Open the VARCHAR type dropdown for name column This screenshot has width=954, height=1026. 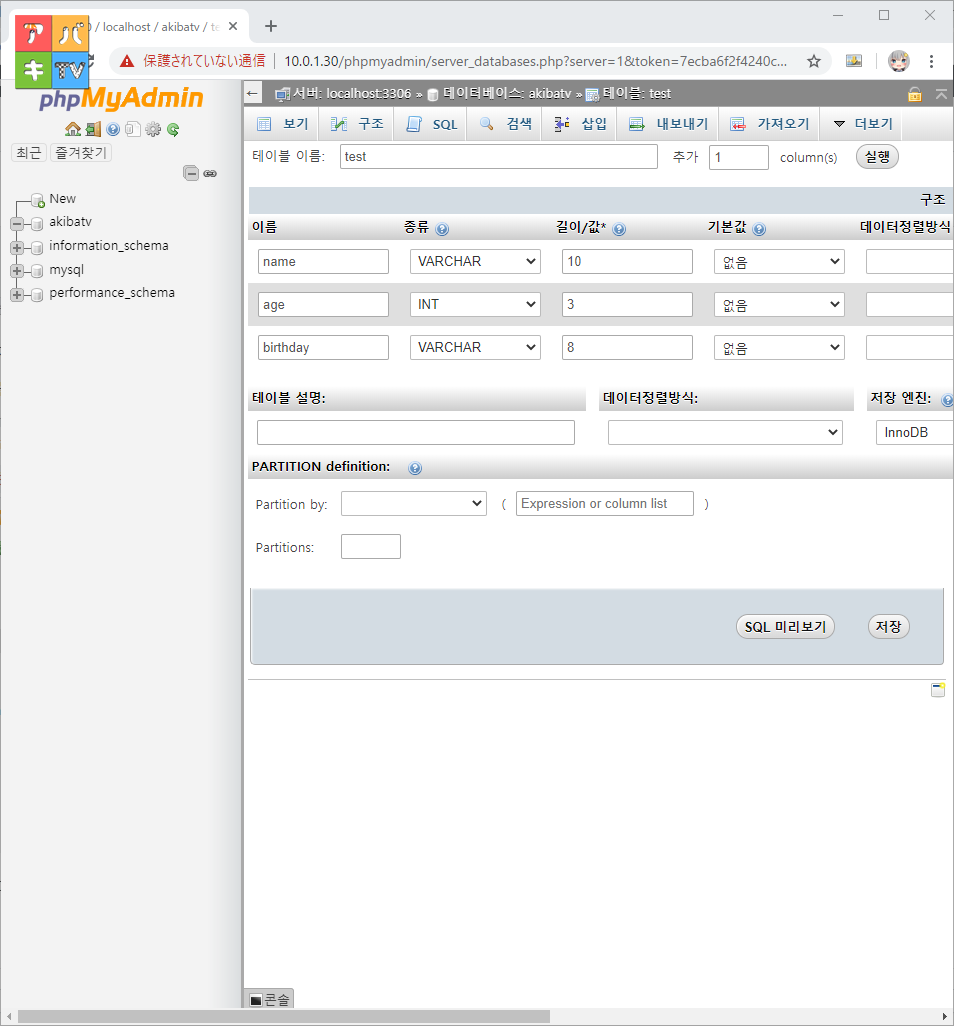(475, 261)
